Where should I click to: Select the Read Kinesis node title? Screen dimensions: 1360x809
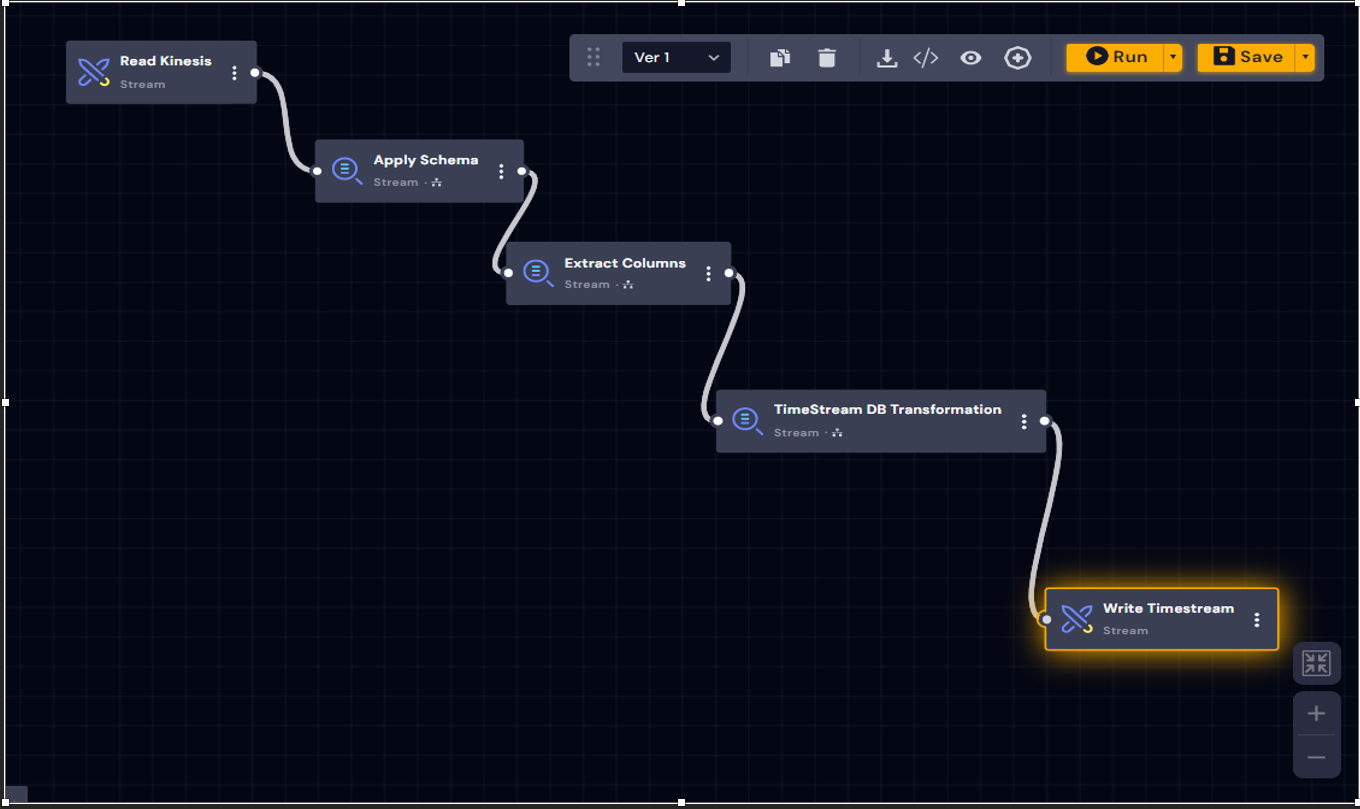click(x=166, y=61)
